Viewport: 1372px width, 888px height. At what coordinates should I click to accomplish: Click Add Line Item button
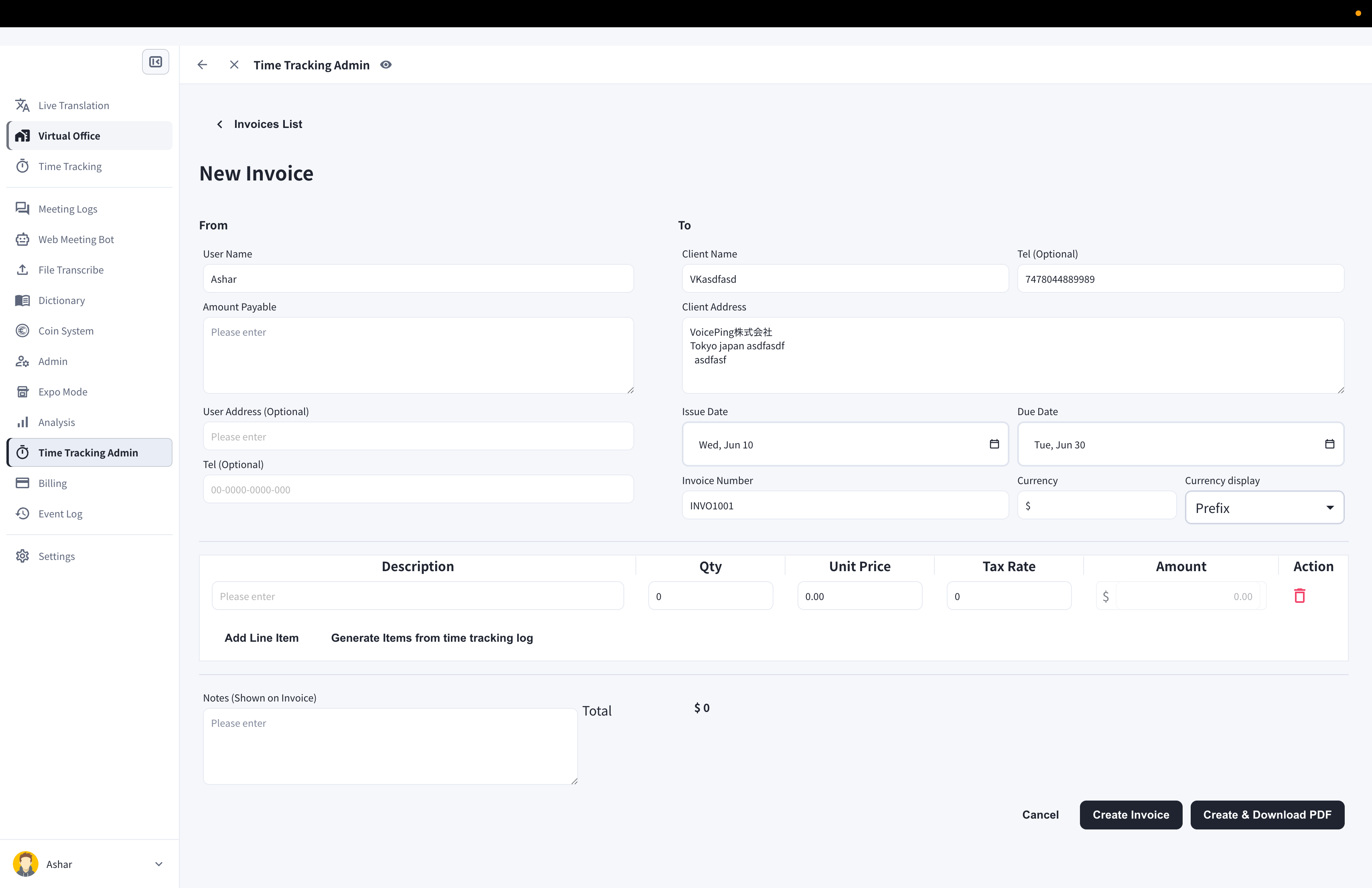point(262,638)
